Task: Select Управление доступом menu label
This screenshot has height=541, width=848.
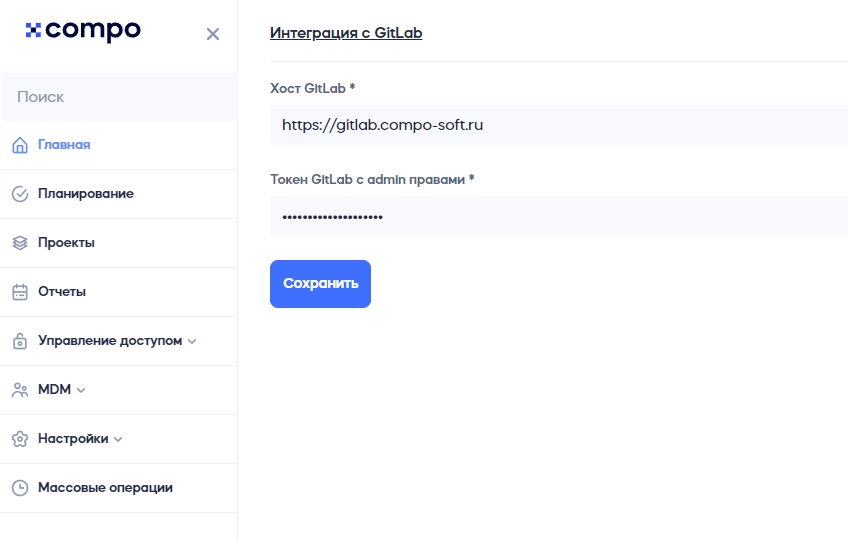Action: (x=110, y=341)
